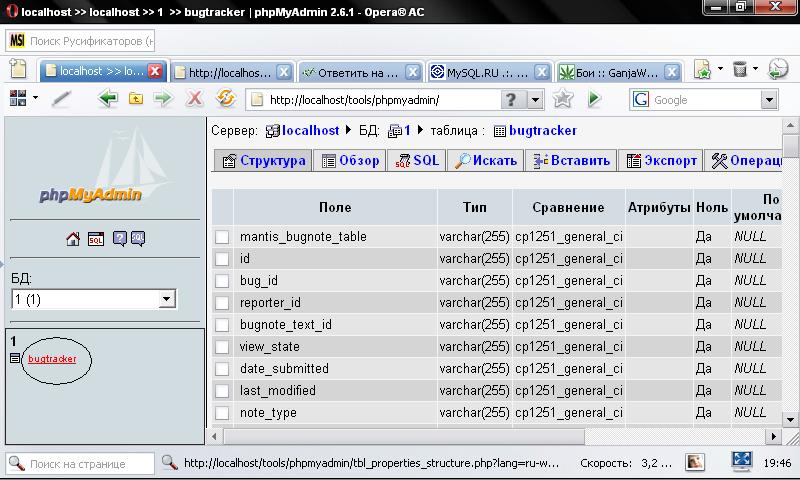Check the id field checkbox
Screen dimensions: 800x480
pos(222,259)
